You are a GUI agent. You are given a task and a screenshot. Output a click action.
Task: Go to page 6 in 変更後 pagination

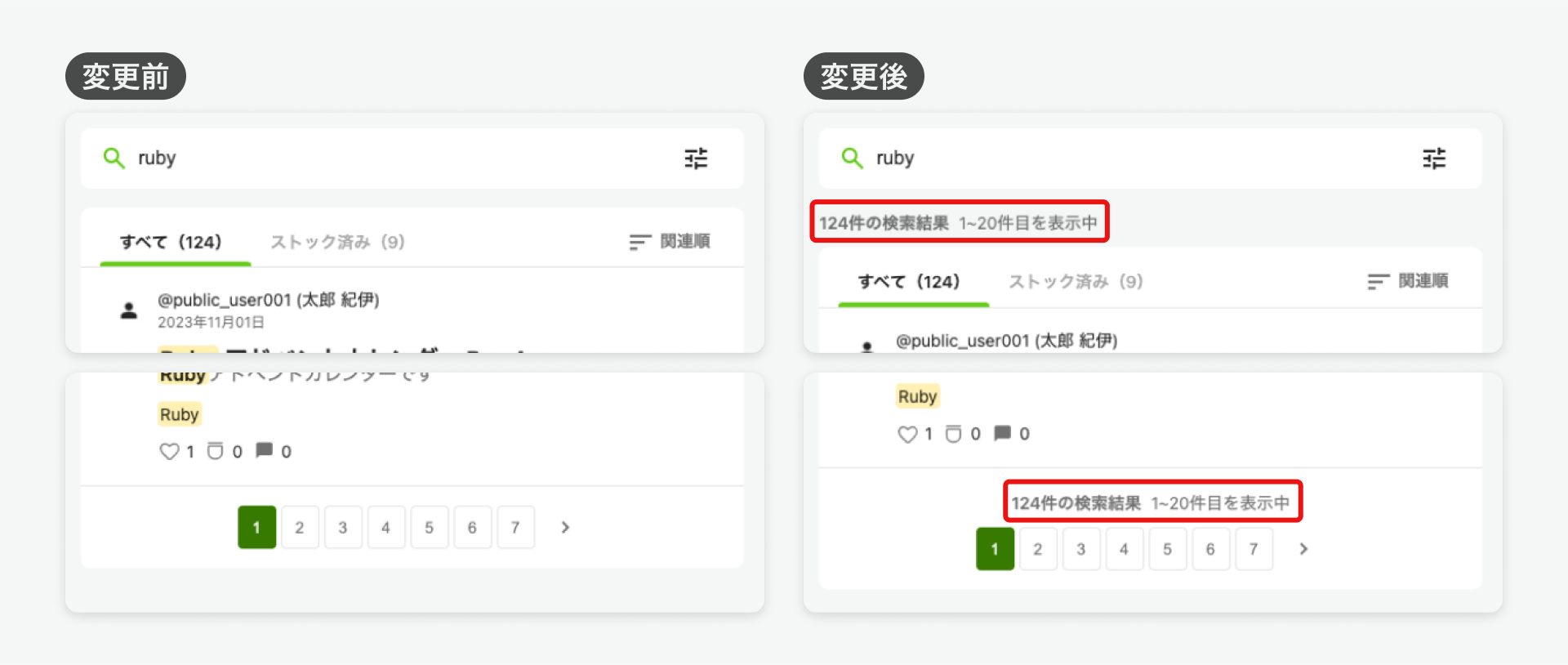1210,549
